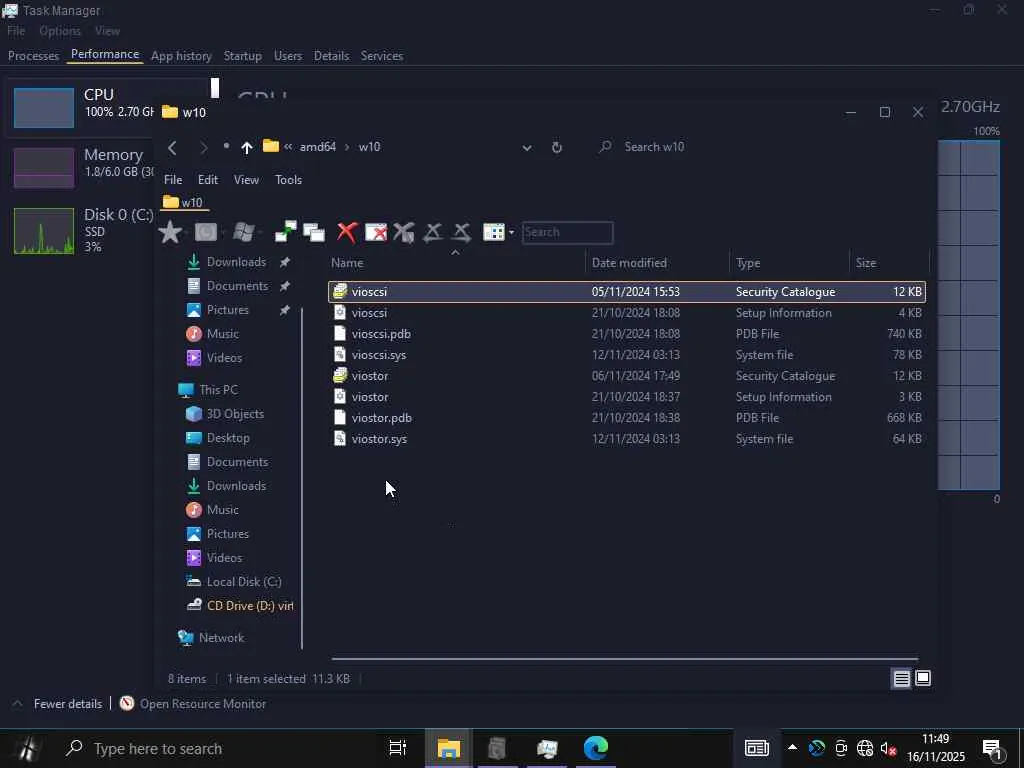This screenshot has width=1024, height=768.
Task: Open the Details tab in Task Manager
Action: point(331,56)
